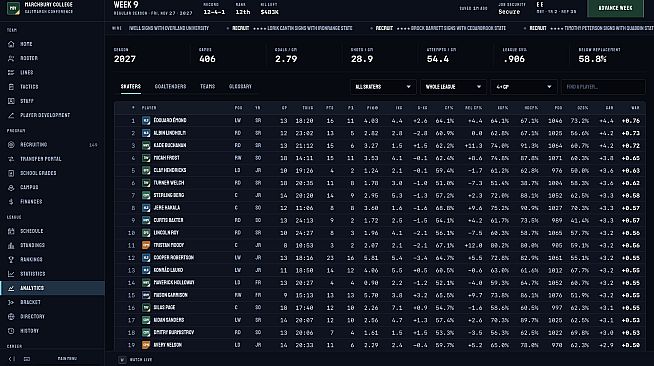Open Silas Page's player profile
The width and height of the screenshot is (654, 366).
(164, 308)
